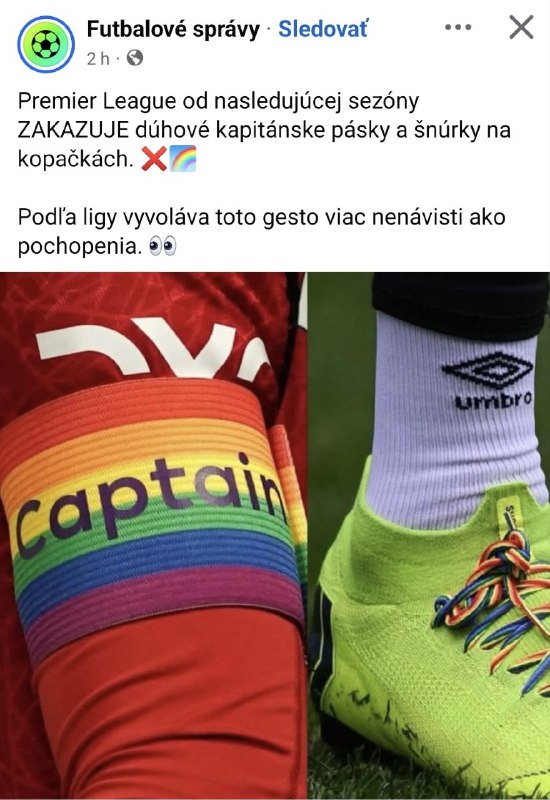
Task: Select the word ZAKAZUJE in the post
Action: tap(73, 130)
